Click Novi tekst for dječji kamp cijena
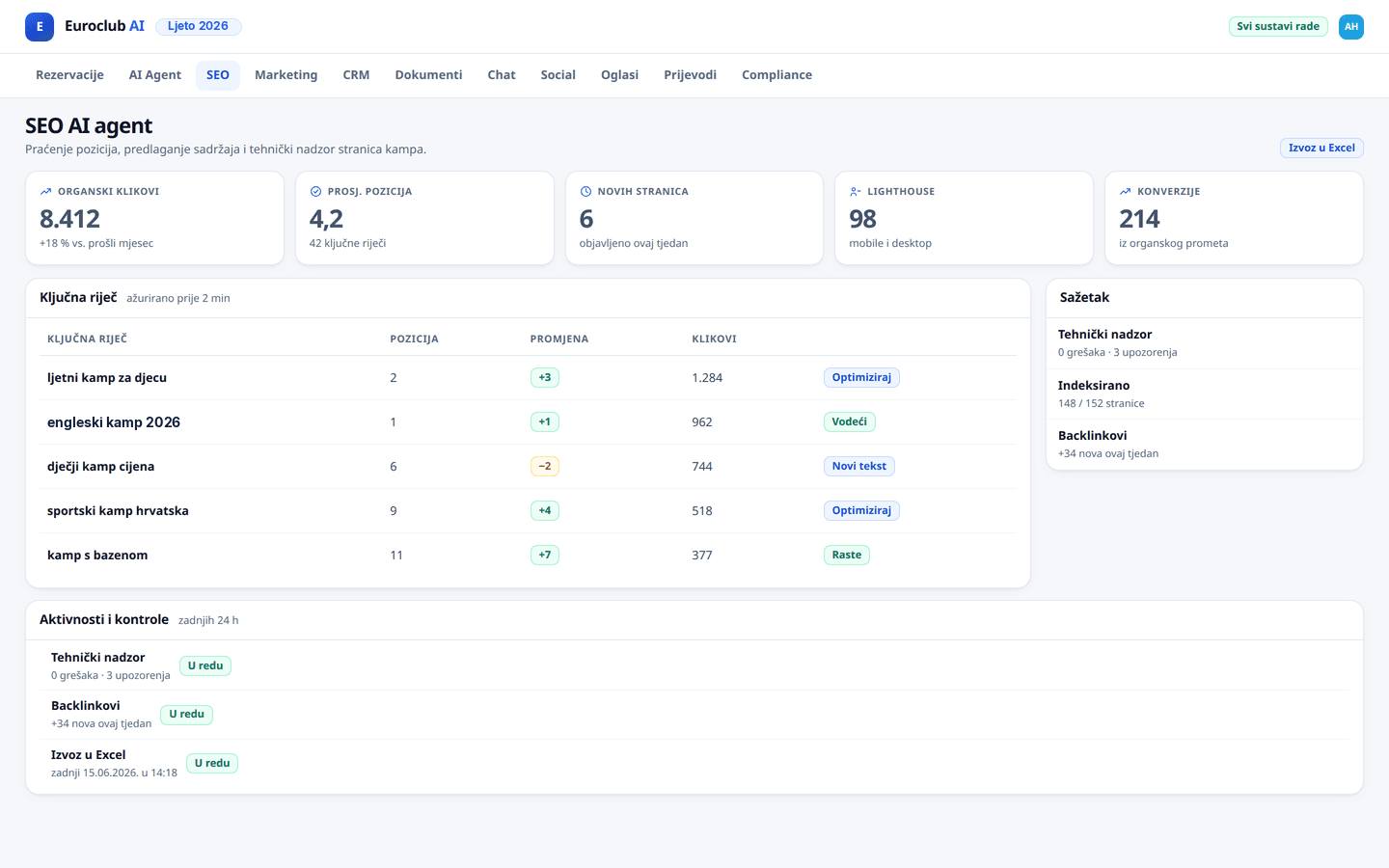The width and height of the screenshot is (1389, 868). pos(859,466)
